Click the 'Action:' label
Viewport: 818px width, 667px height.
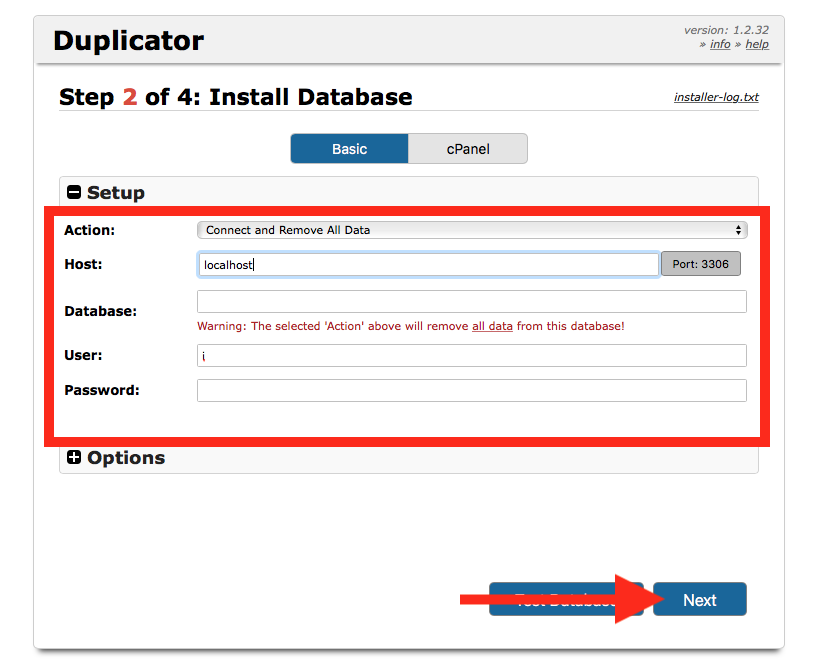pos(90,231)
